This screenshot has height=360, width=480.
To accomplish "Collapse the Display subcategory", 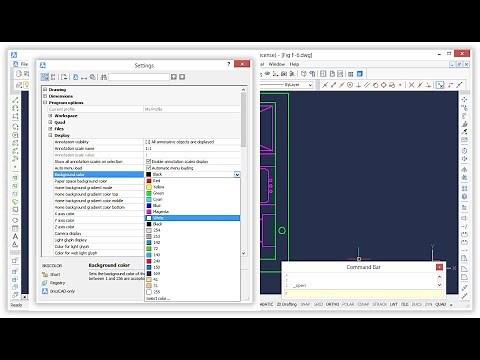I will 50,135.
